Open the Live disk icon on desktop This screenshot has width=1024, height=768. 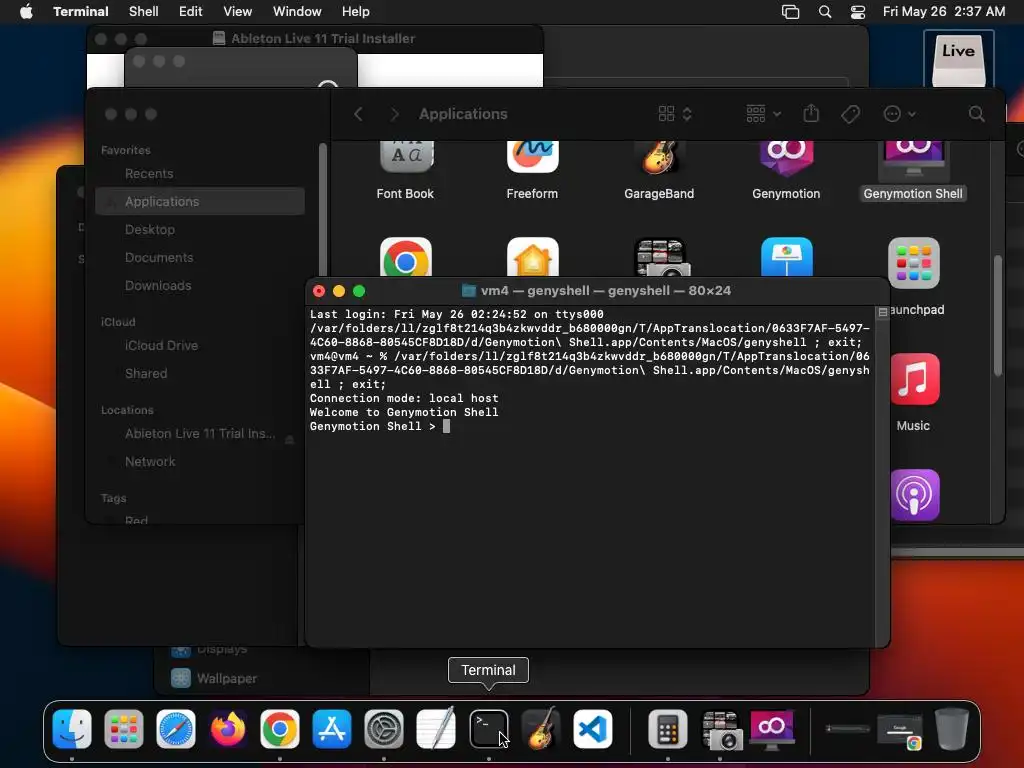point(959,60)
